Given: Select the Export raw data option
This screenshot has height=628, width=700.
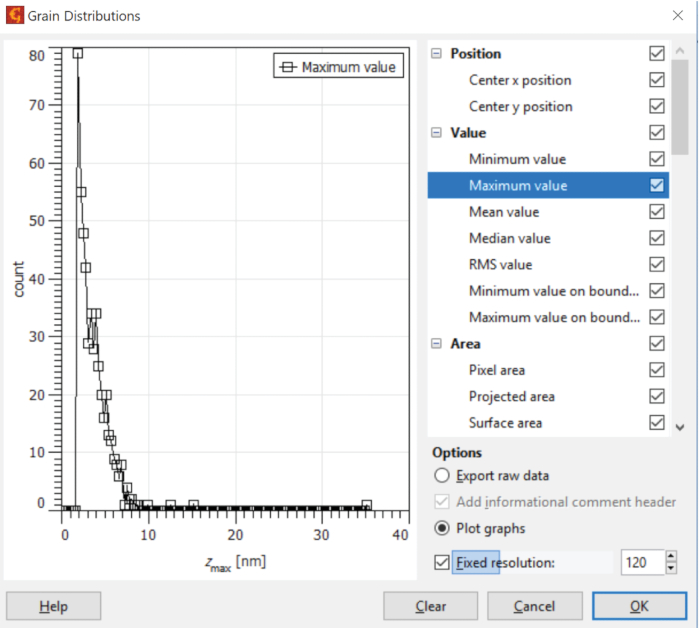Looking at the screenshot, I should (442, 475).
